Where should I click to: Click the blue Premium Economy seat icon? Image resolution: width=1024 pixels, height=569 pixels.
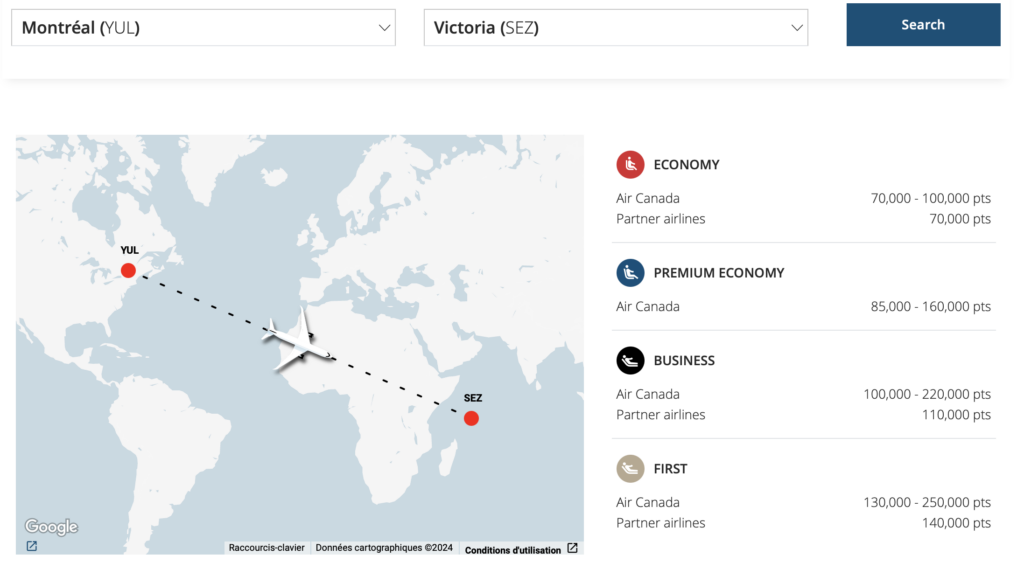pos(630,273)
